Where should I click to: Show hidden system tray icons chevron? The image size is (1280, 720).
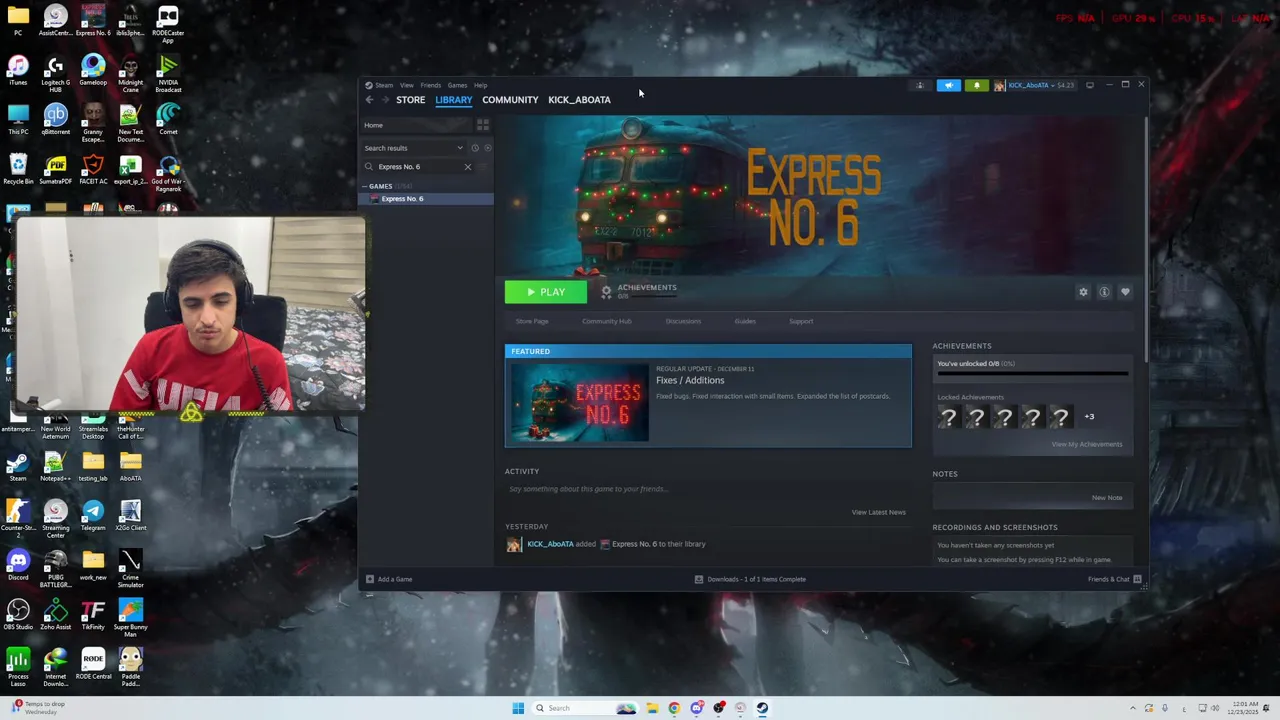(1133, 708)
